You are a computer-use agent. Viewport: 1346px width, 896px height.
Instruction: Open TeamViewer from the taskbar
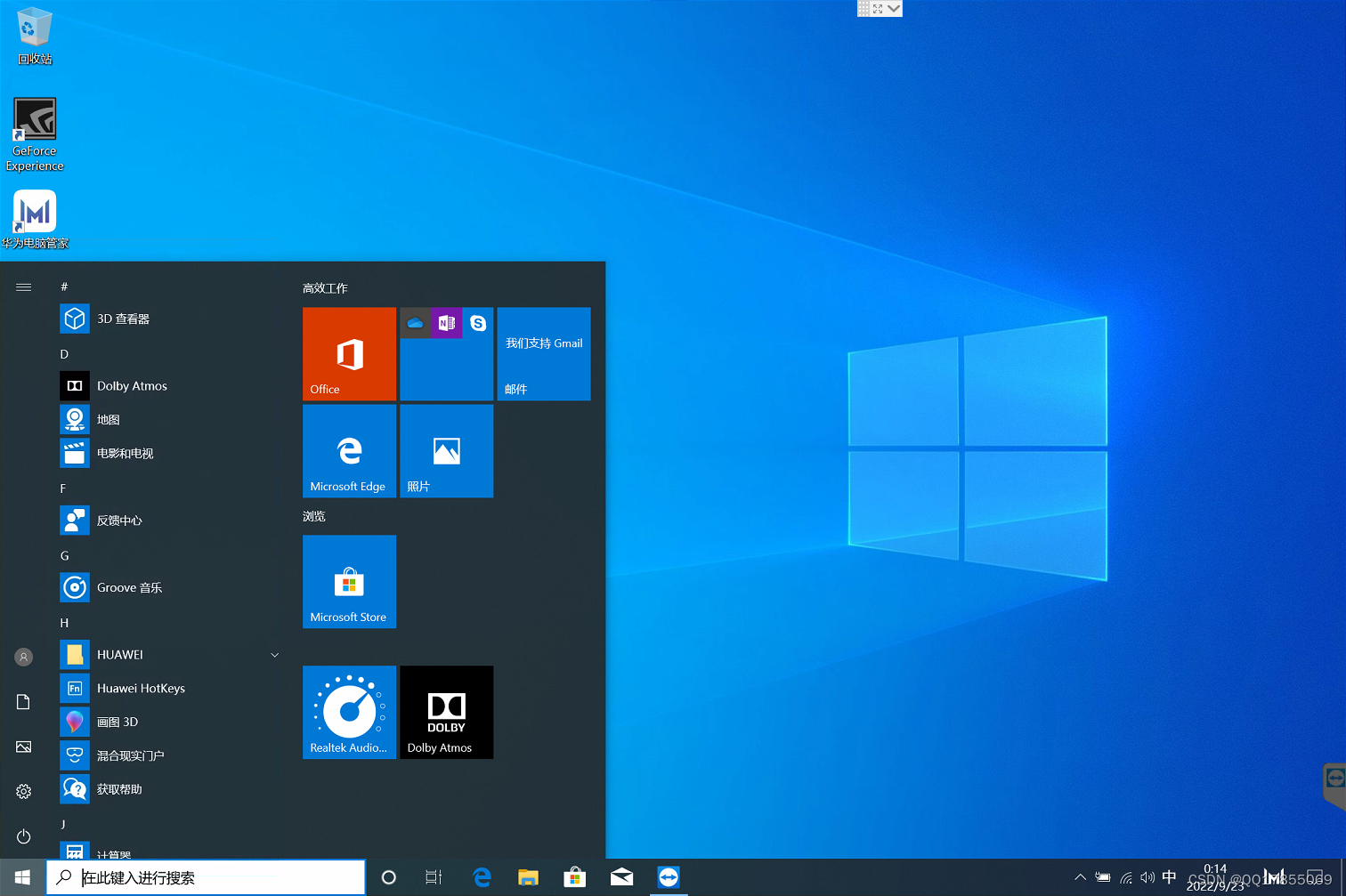coord(669,877)
